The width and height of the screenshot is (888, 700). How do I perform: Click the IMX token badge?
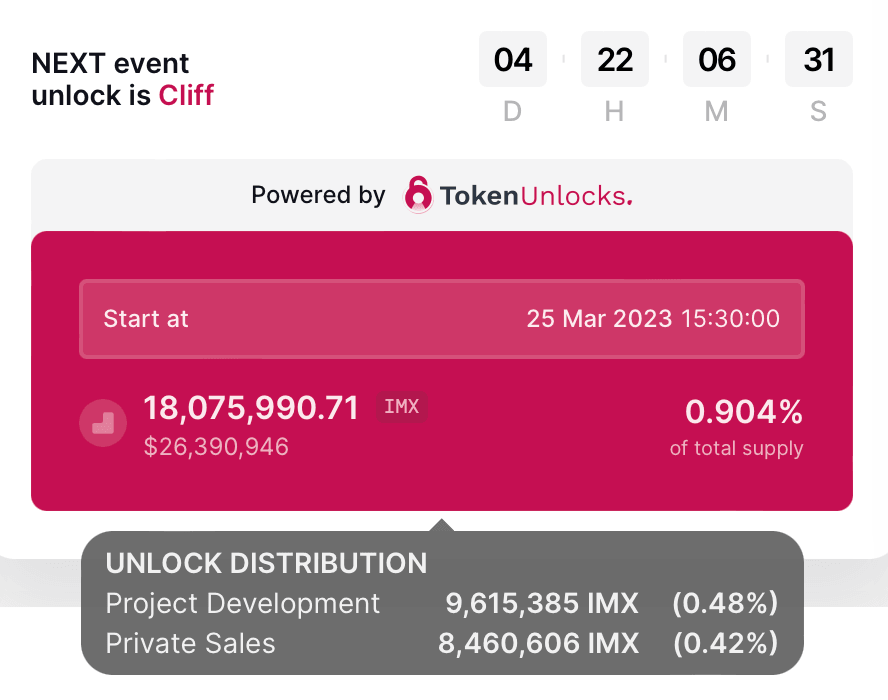tap(401, 407)
